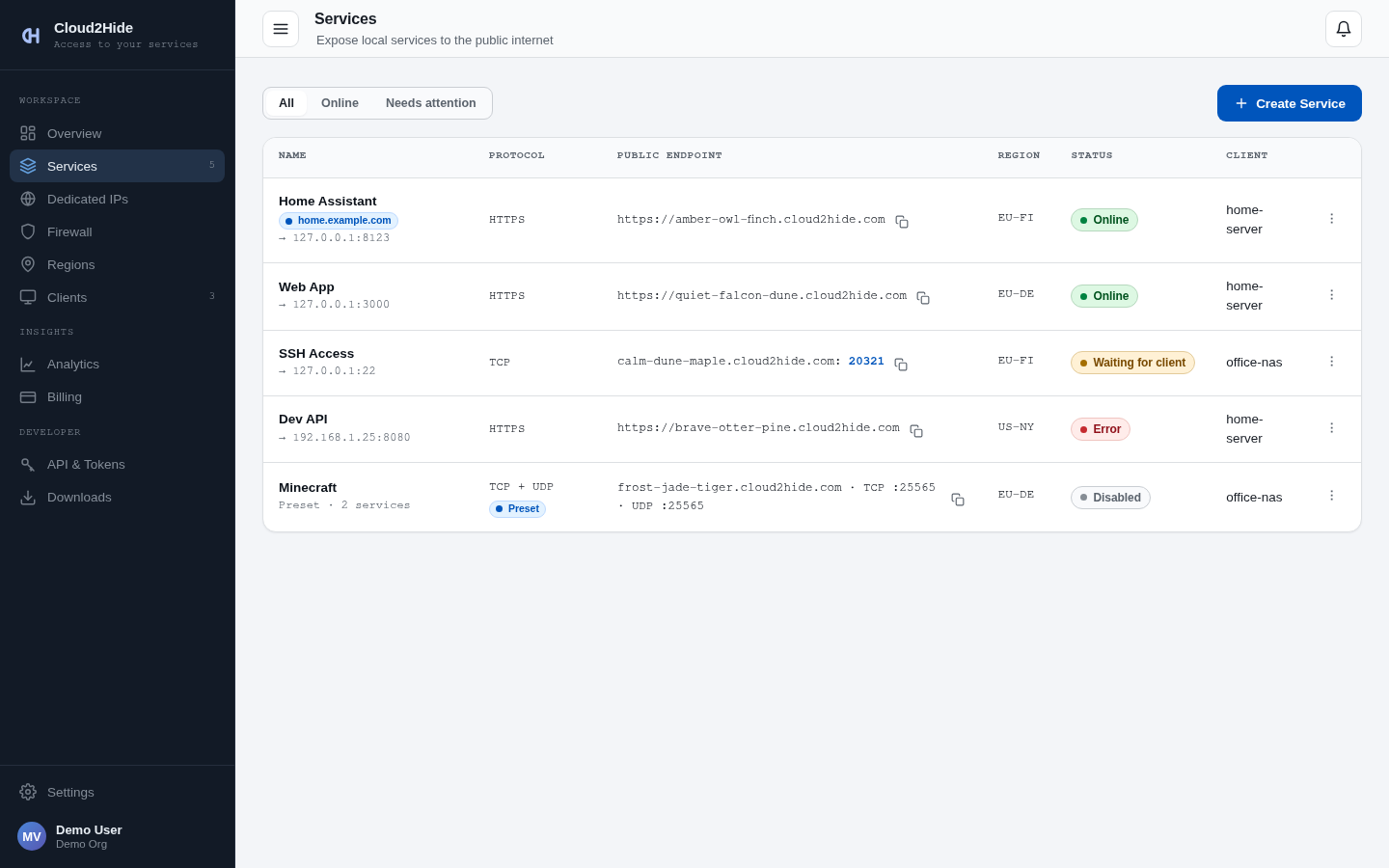Click the API & Tokens key icon

(28, 464)
